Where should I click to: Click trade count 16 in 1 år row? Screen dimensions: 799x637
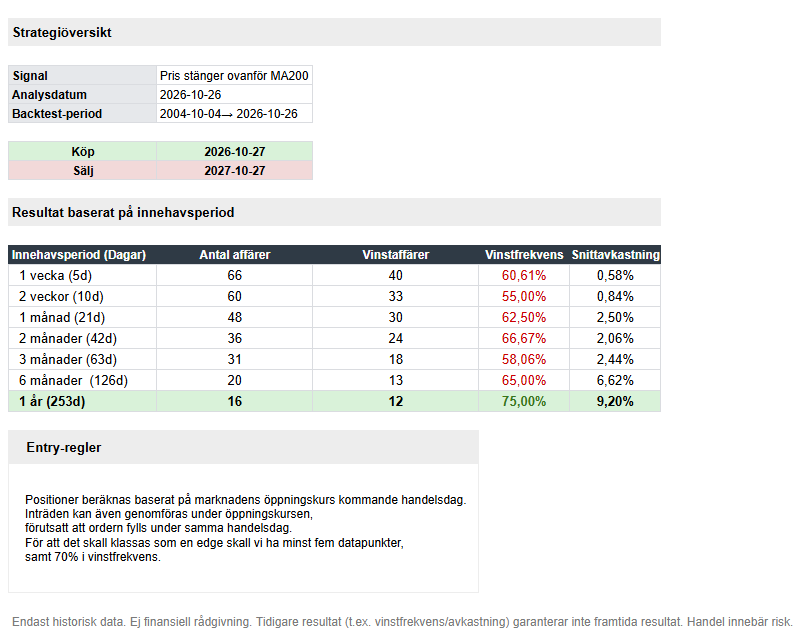coord(234,402)
